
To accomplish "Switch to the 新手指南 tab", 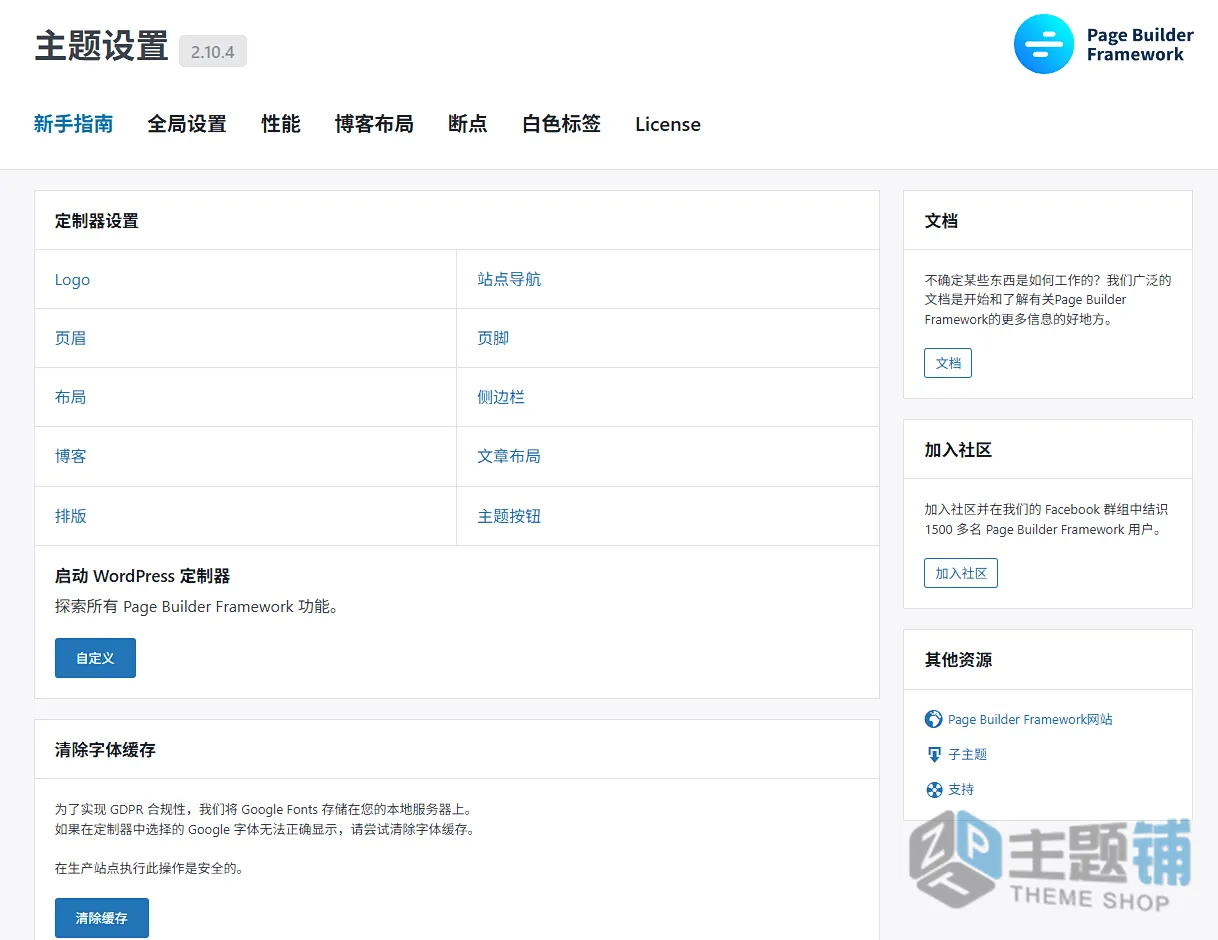I will 73,124.
